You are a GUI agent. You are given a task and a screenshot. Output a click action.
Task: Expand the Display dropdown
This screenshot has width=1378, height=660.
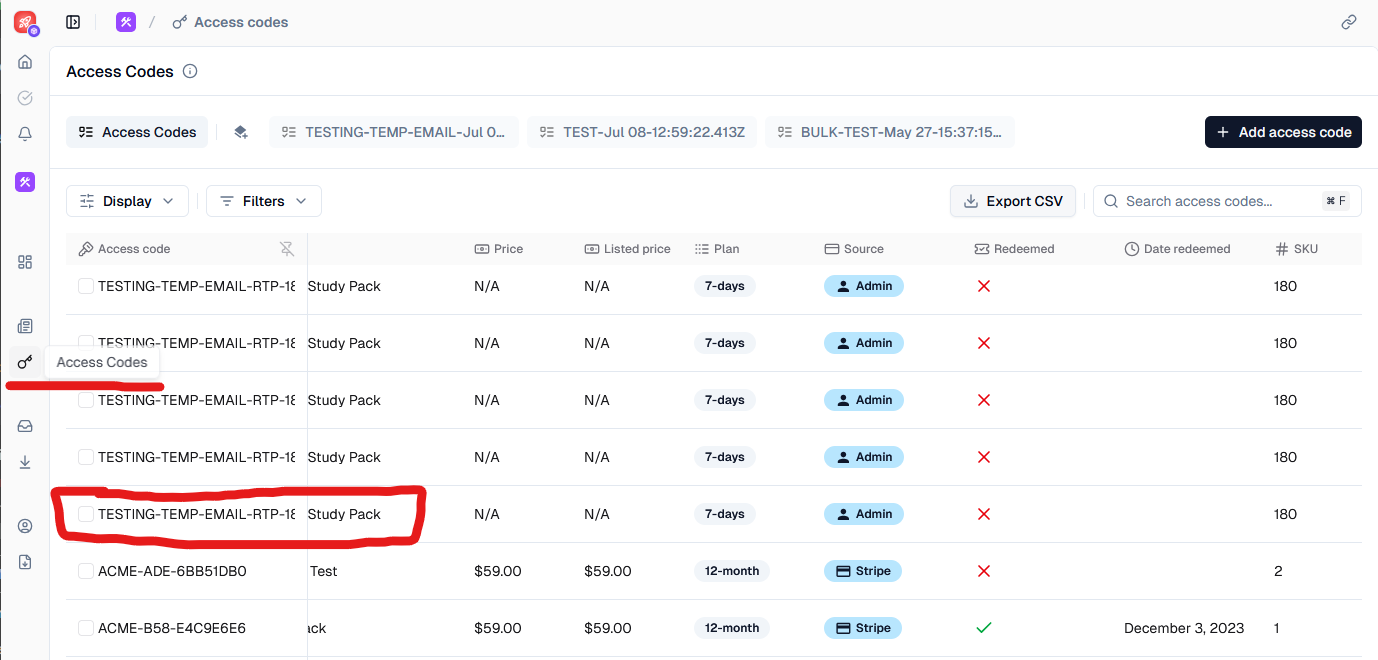[127, 201]
